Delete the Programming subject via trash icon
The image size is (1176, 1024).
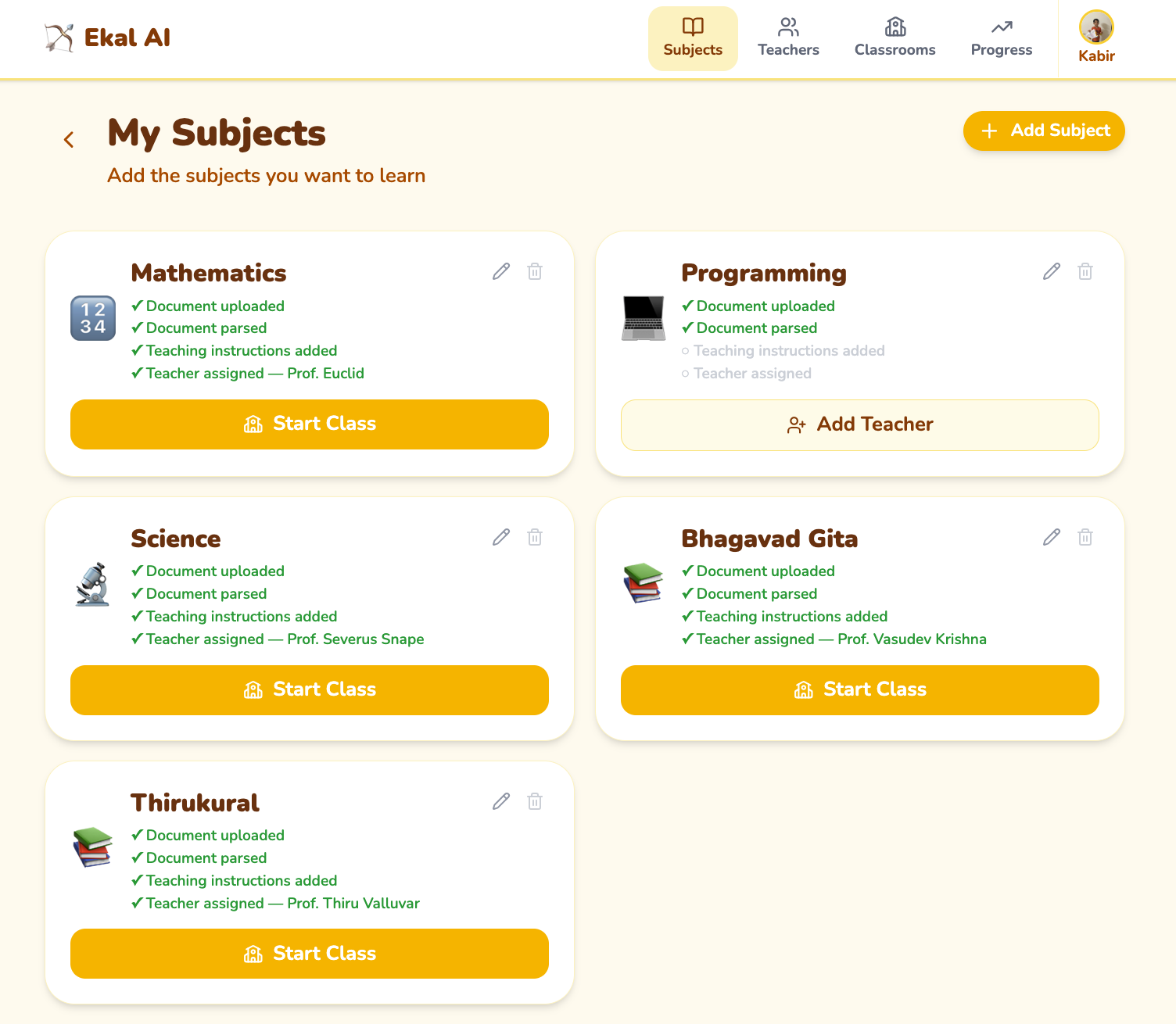pos(1085,271)
